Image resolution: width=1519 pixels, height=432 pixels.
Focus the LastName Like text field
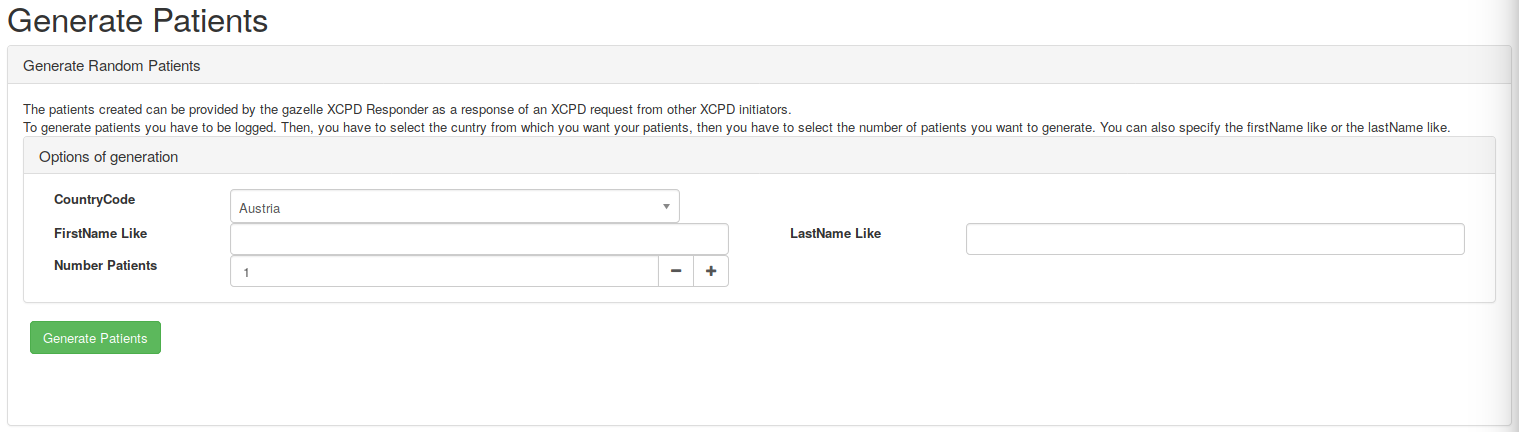(x=1215, y=239)
